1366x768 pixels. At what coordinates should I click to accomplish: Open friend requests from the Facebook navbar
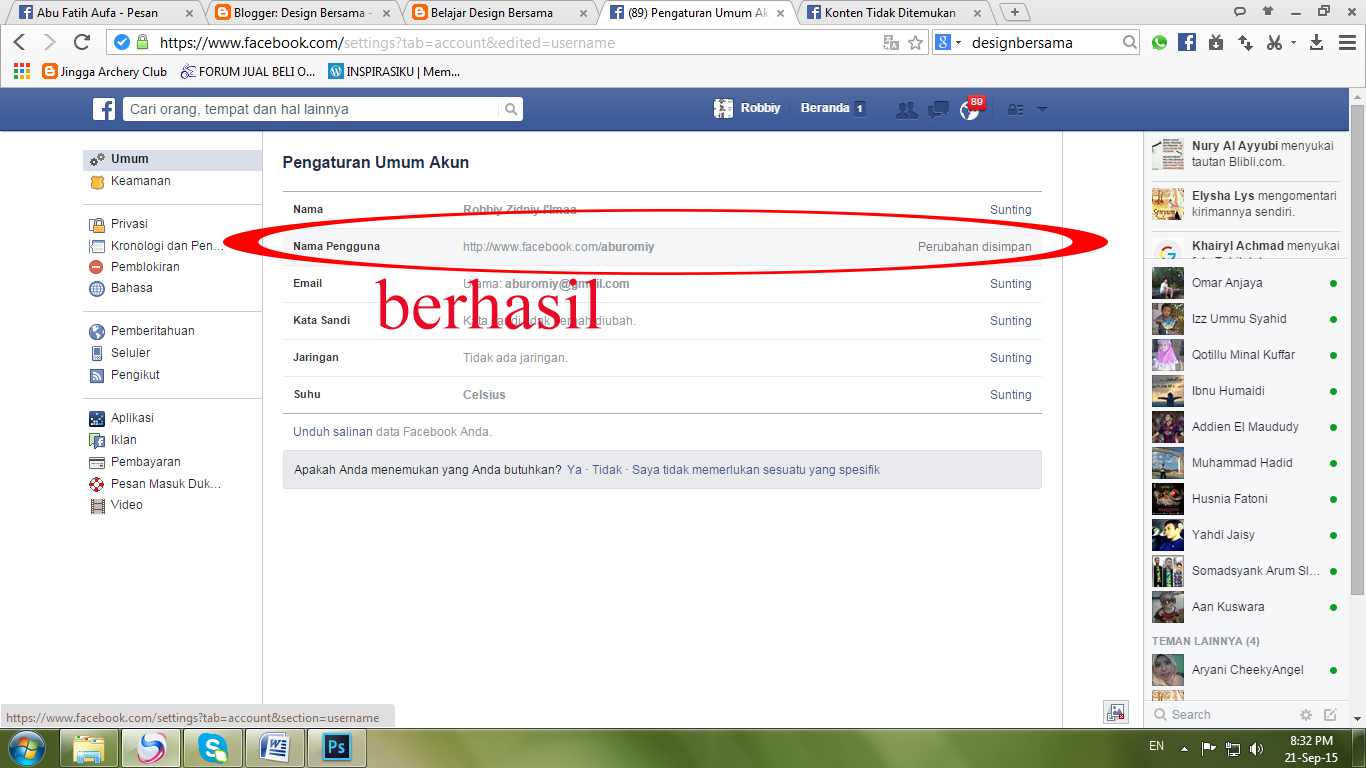906,109
